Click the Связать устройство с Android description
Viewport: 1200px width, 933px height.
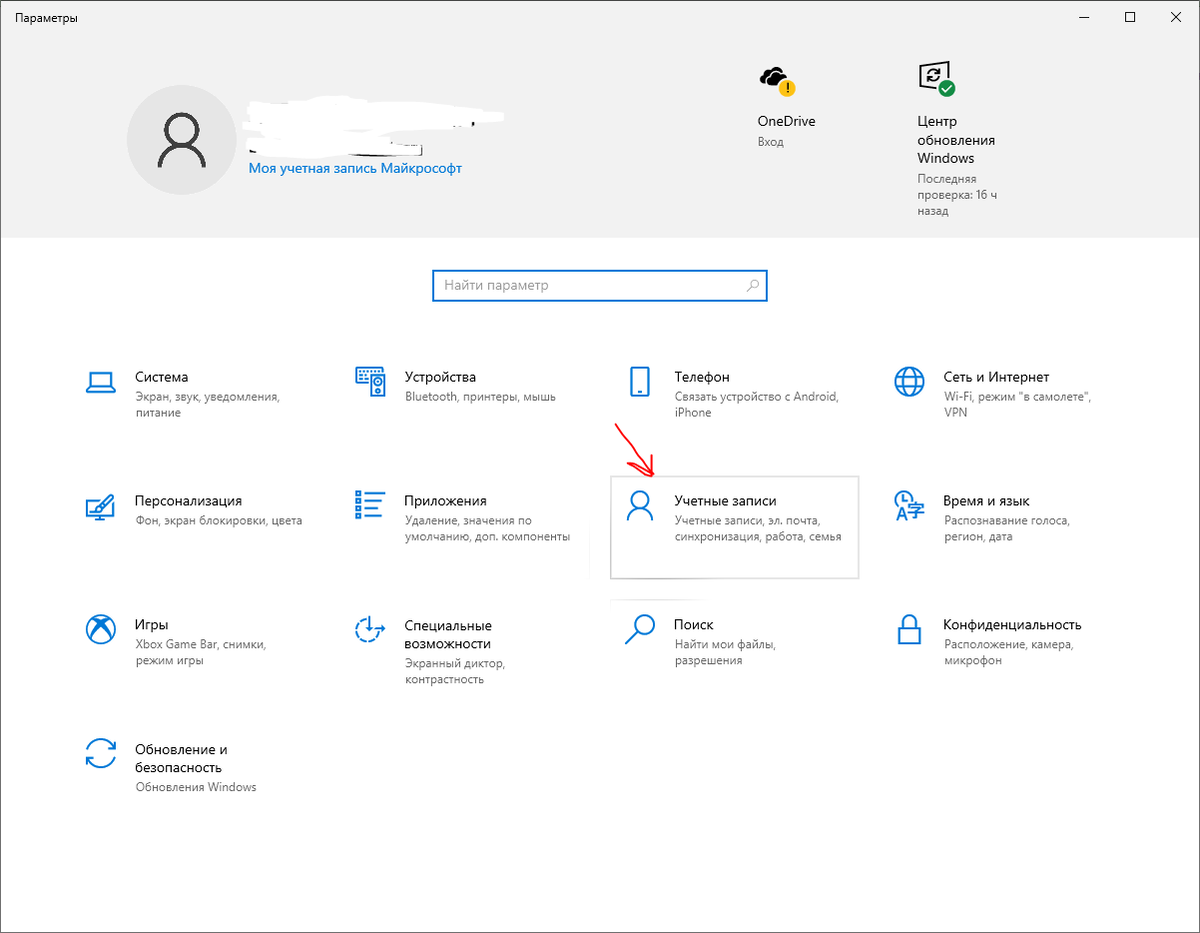pyautogui.click(x=756, y=405)
